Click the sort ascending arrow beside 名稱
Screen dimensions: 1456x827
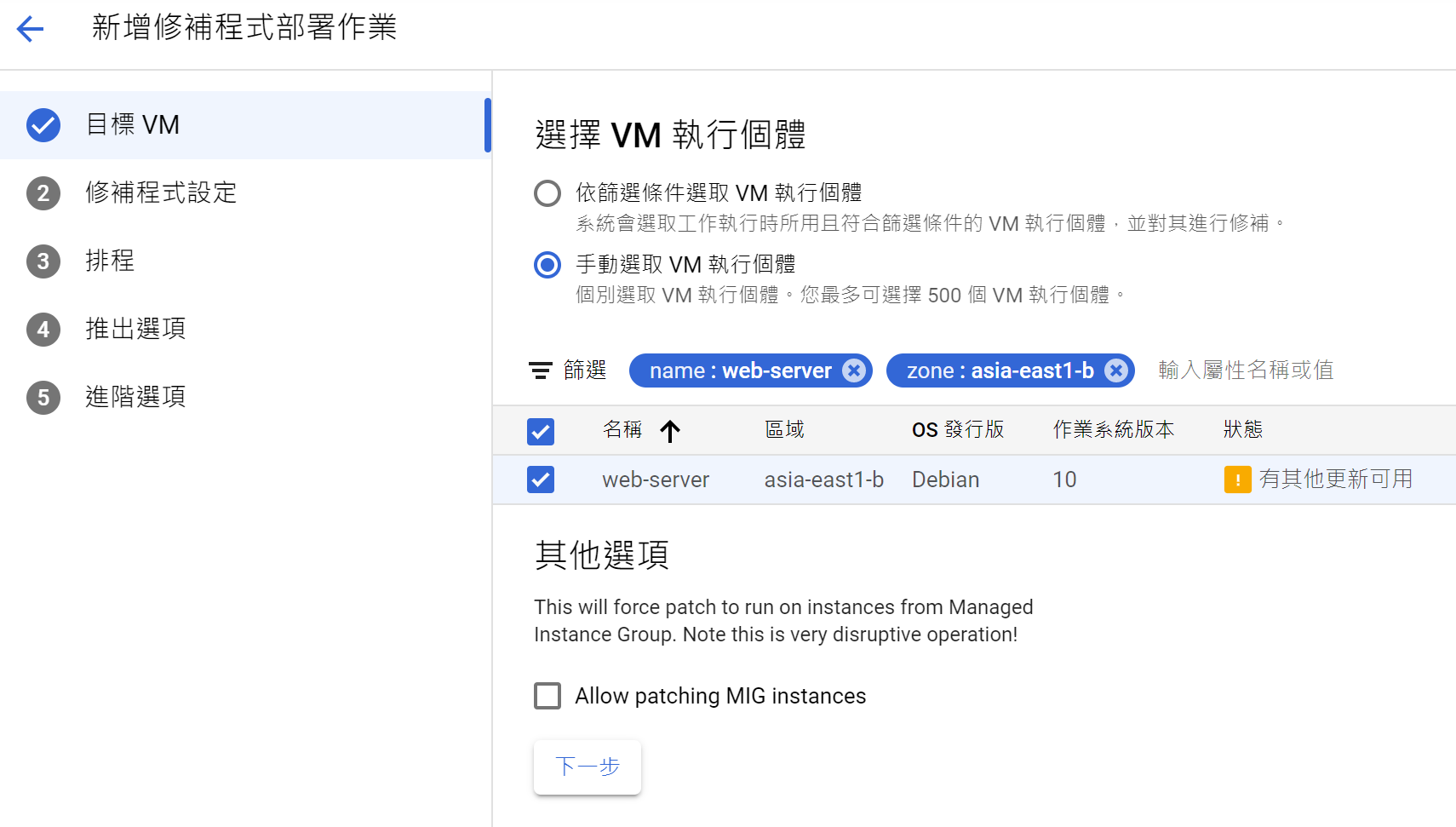pos(670,431)
